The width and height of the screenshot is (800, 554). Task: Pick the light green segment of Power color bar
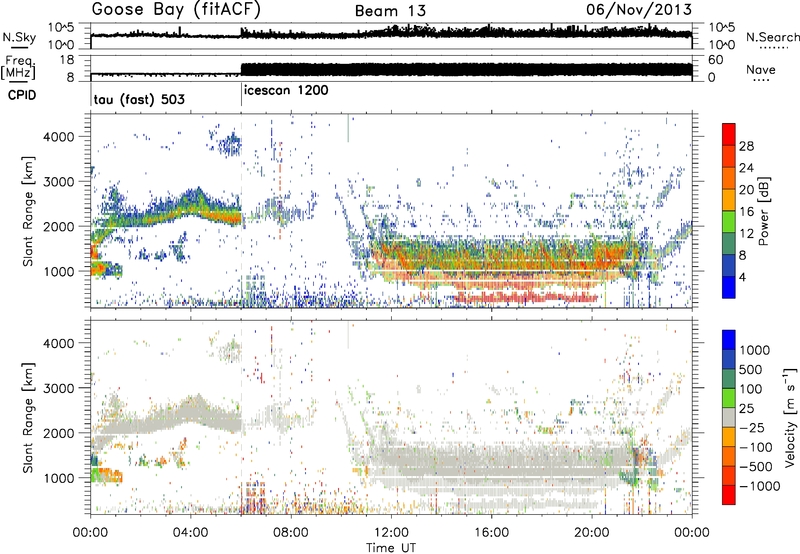click(x=729, y=222)
